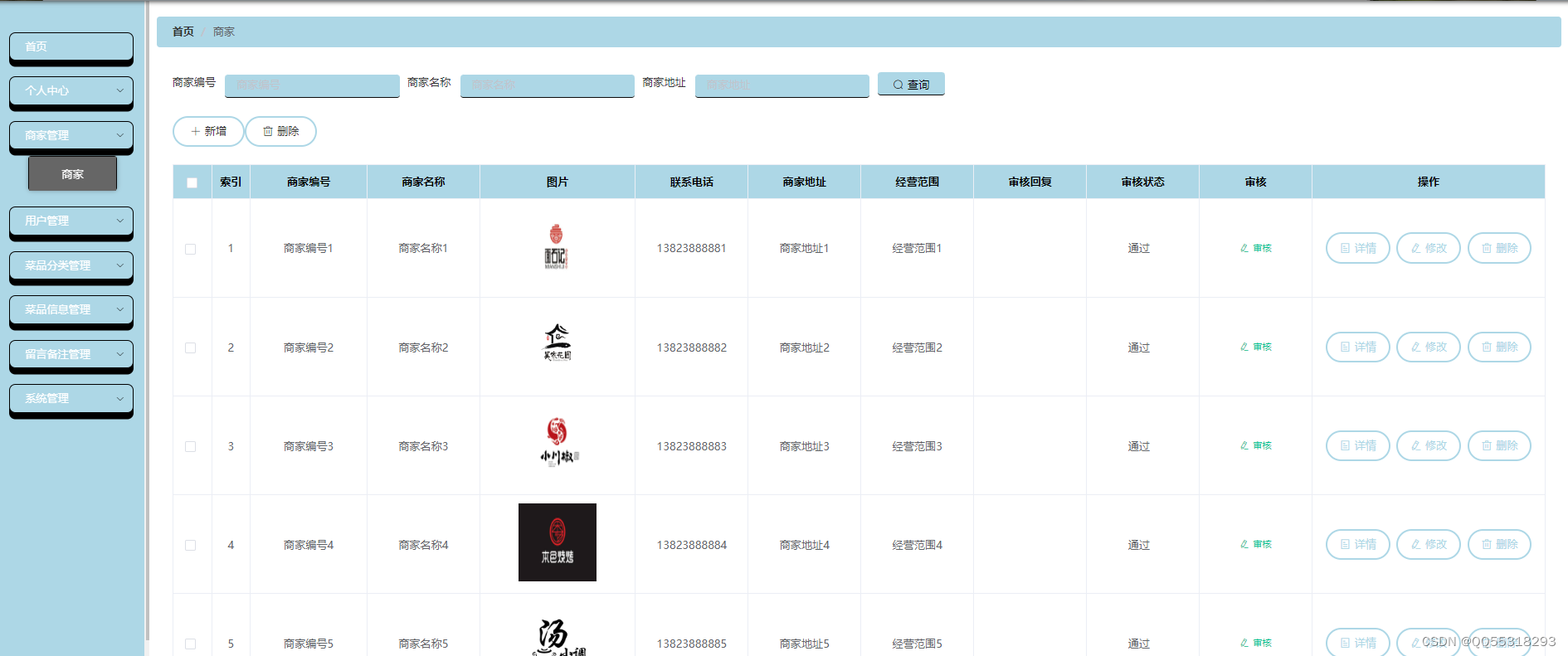This screenshot has width=1568, height=656.
Task: Click 审核 link for 商家编号1
Action: (1256, 248)
